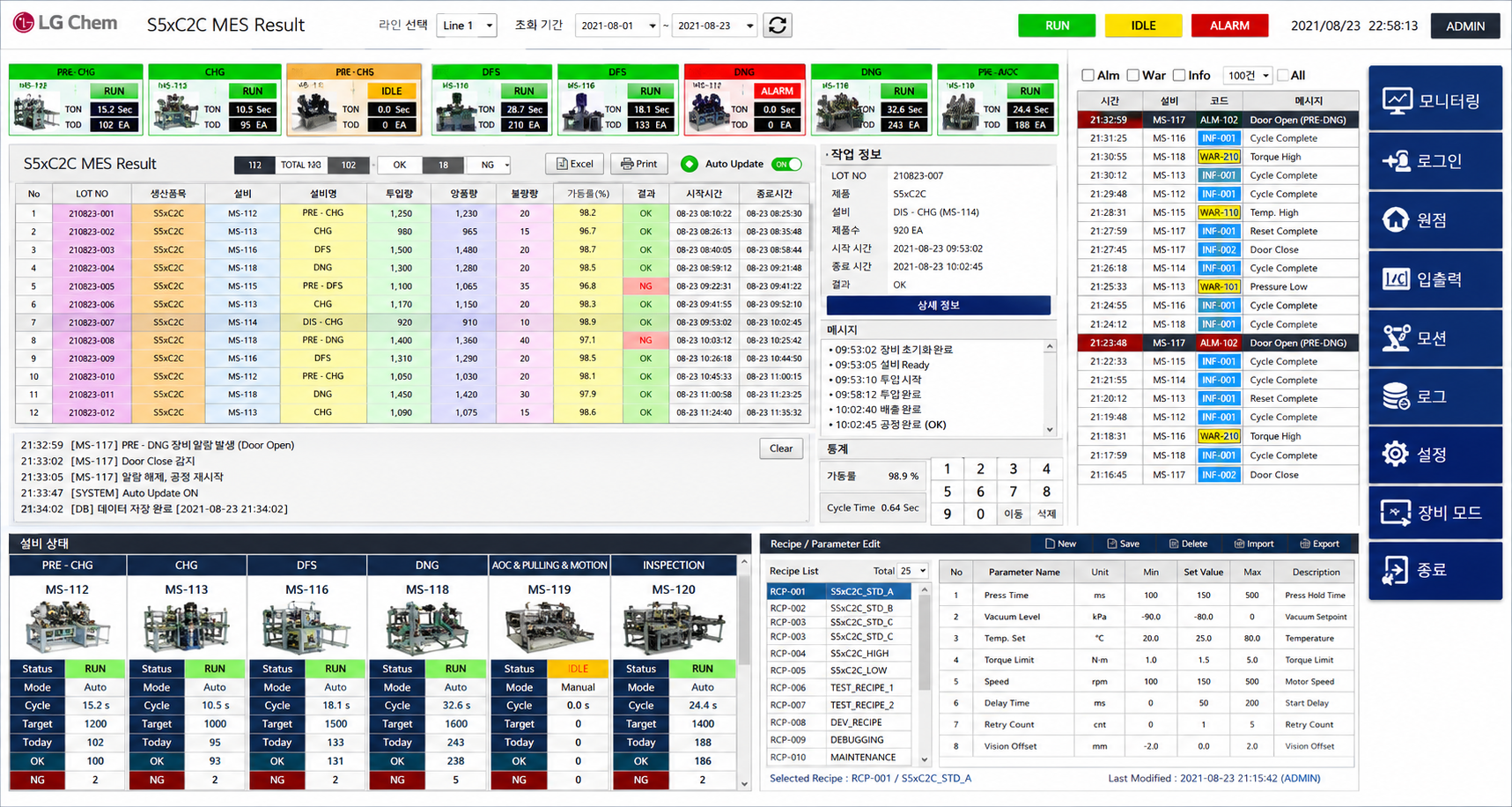Create a New recipe
Screen dimensions: 1512x807
[x=1060, y=544]
